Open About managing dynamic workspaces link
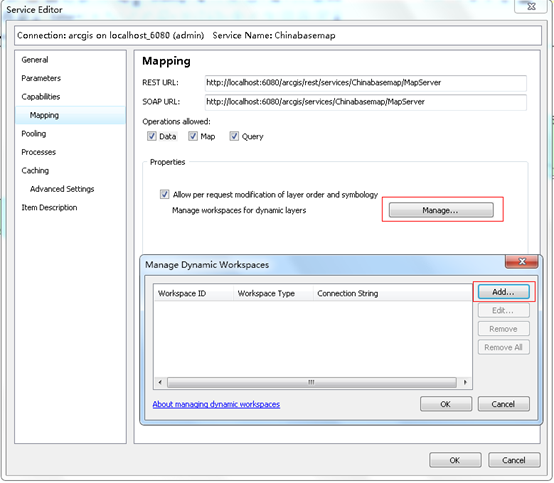Screen dimensions: 554x483 pos(216,404)
